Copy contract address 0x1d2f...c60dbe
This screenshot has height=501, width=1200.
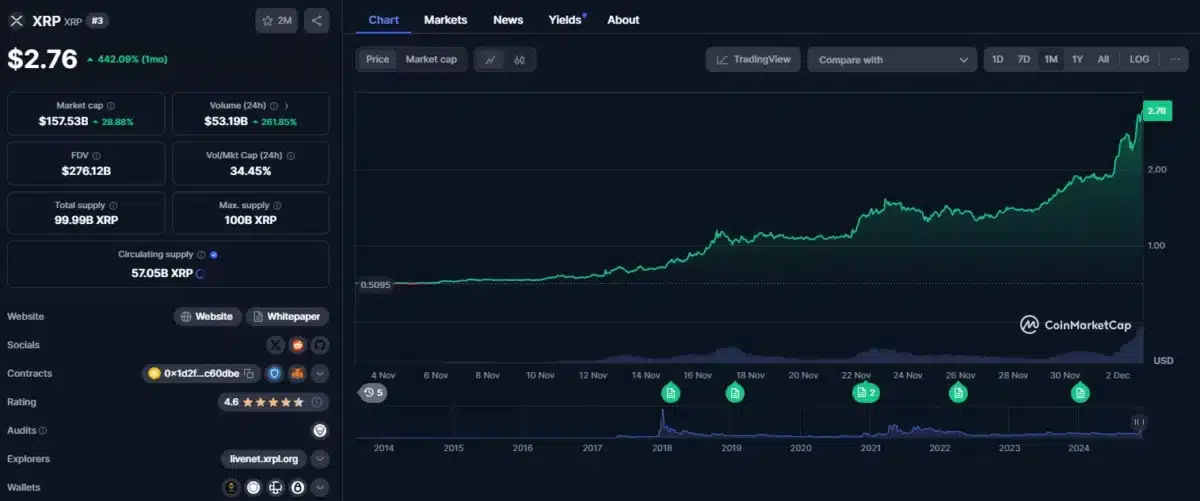(x=249, y=373)
